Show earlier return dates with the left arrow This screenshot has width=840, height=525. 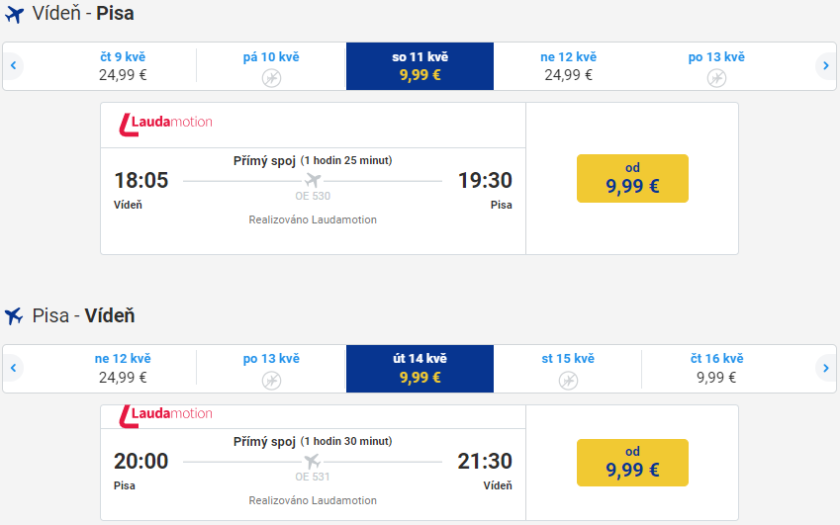point(14,368)
